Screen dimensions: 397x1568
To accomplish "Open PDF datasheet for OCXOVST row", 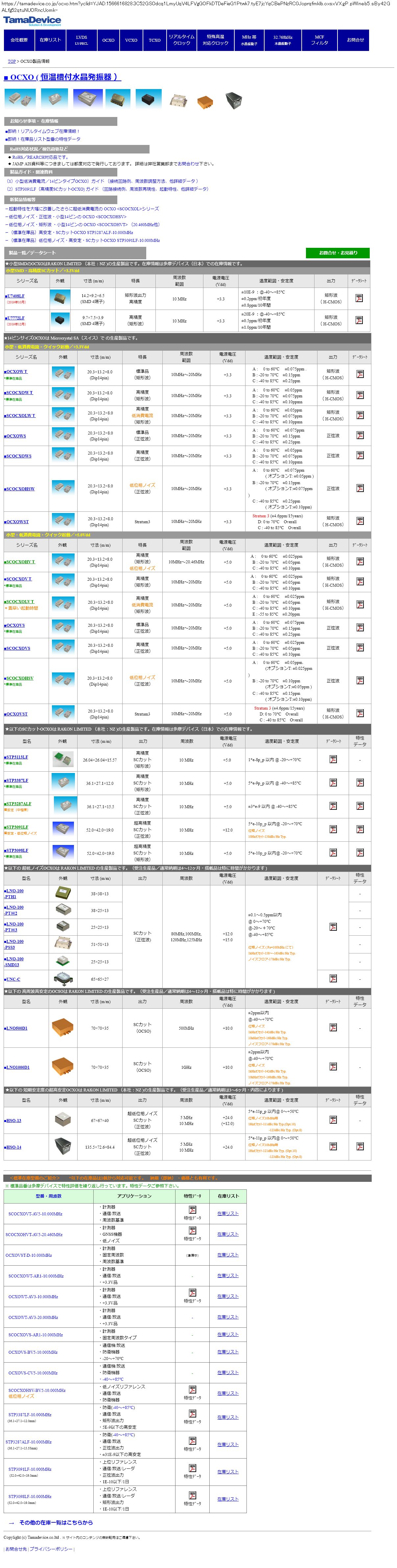I will pyautogui.click(x=360, y=714).
